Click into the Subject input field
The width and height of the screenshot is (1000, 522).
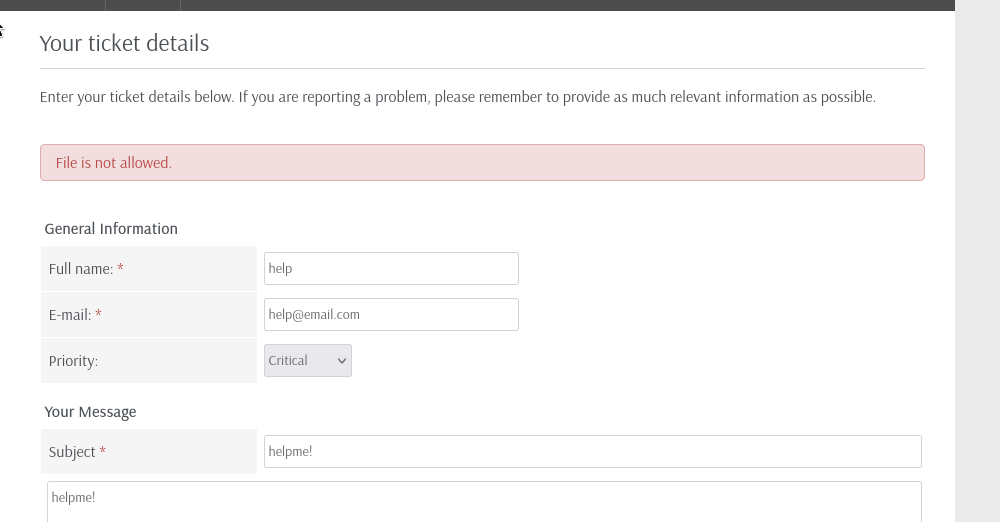[x=592, y=451]
